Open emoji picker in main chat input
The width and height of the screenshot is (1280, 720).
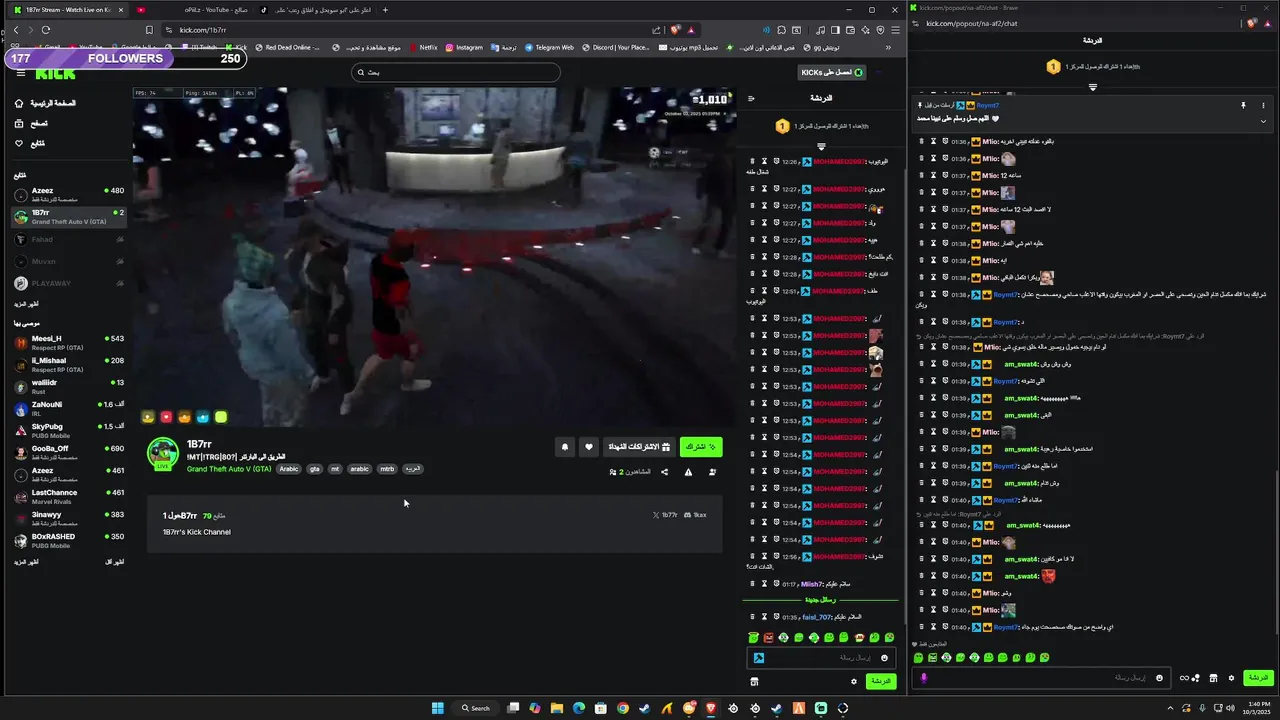pos(885,658)
